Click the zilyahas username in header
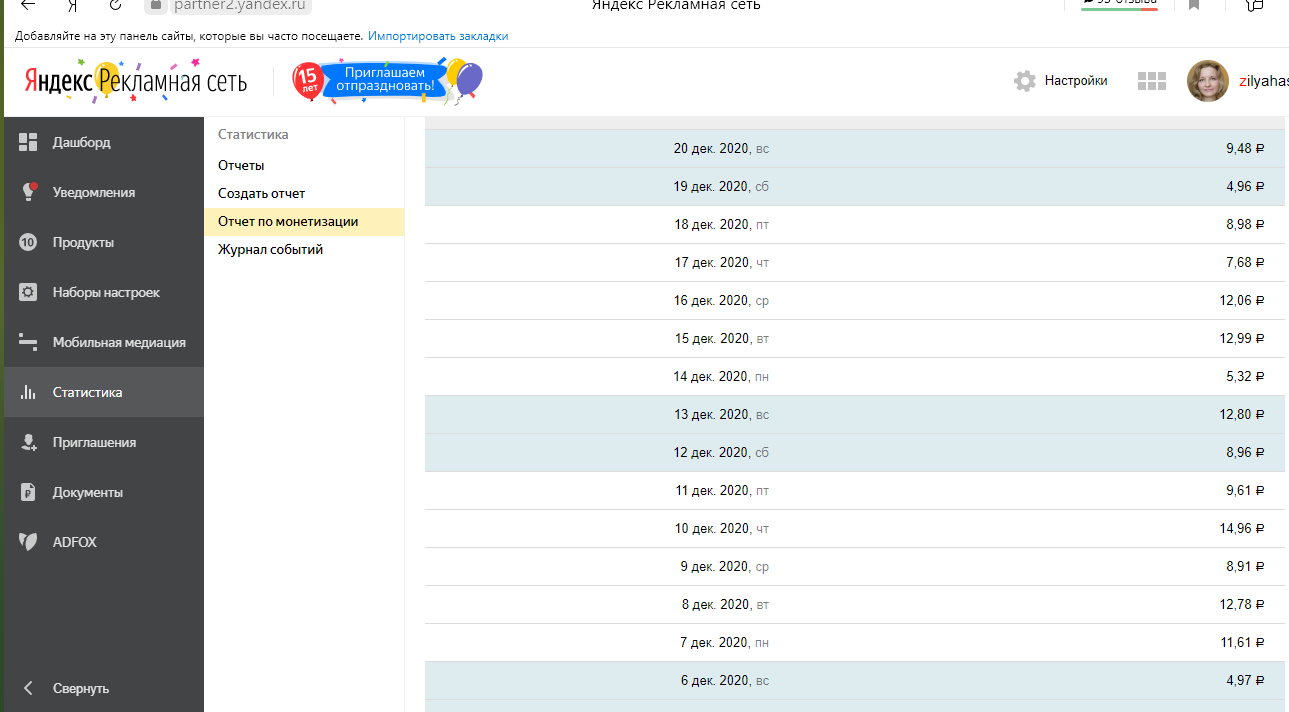 (x=1263, y=81)
